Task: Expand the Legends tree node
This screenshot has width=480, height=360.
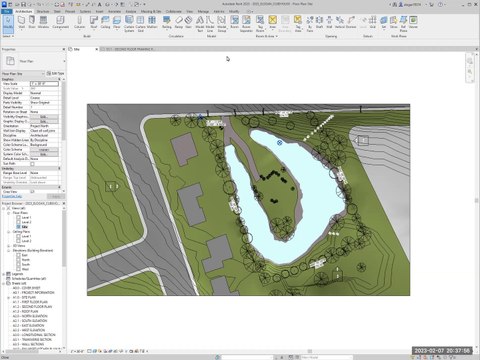Action: click(4, 274)
